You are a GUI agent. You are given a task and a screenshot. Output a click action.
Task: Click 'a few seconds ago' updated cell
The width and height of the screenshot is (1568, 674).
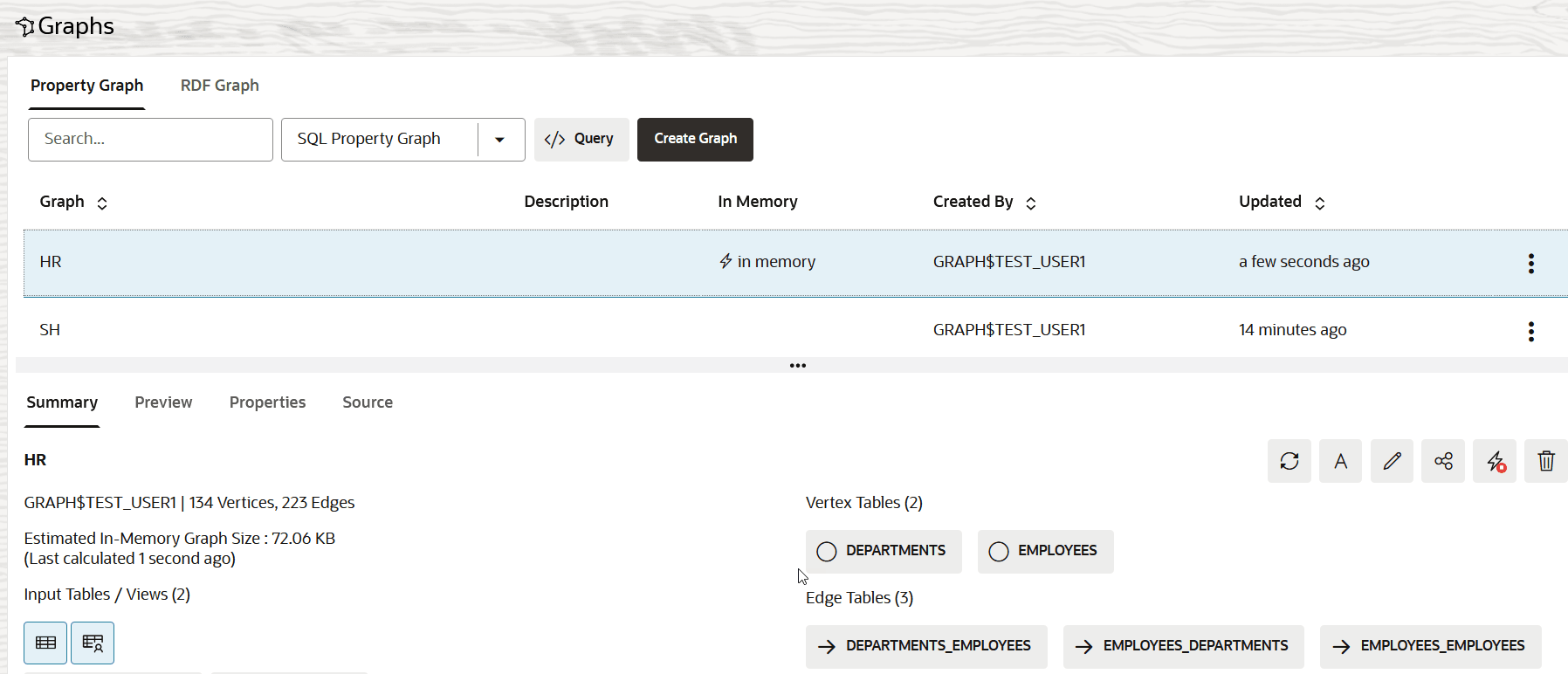1304,262
